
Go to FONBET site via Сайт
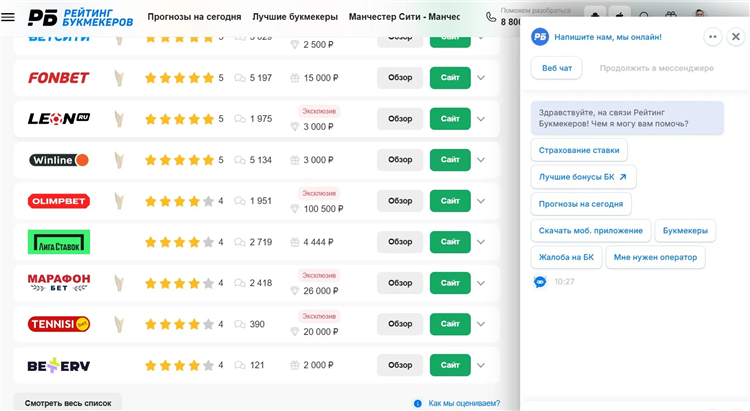point(450,78)
